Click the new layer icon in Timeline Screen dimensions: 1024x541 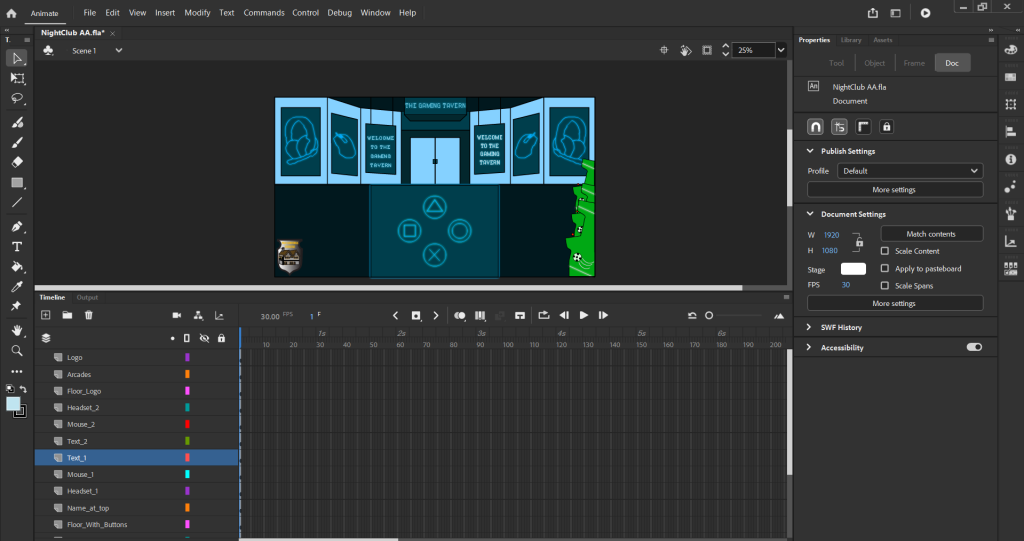click(x=45, y=315)
